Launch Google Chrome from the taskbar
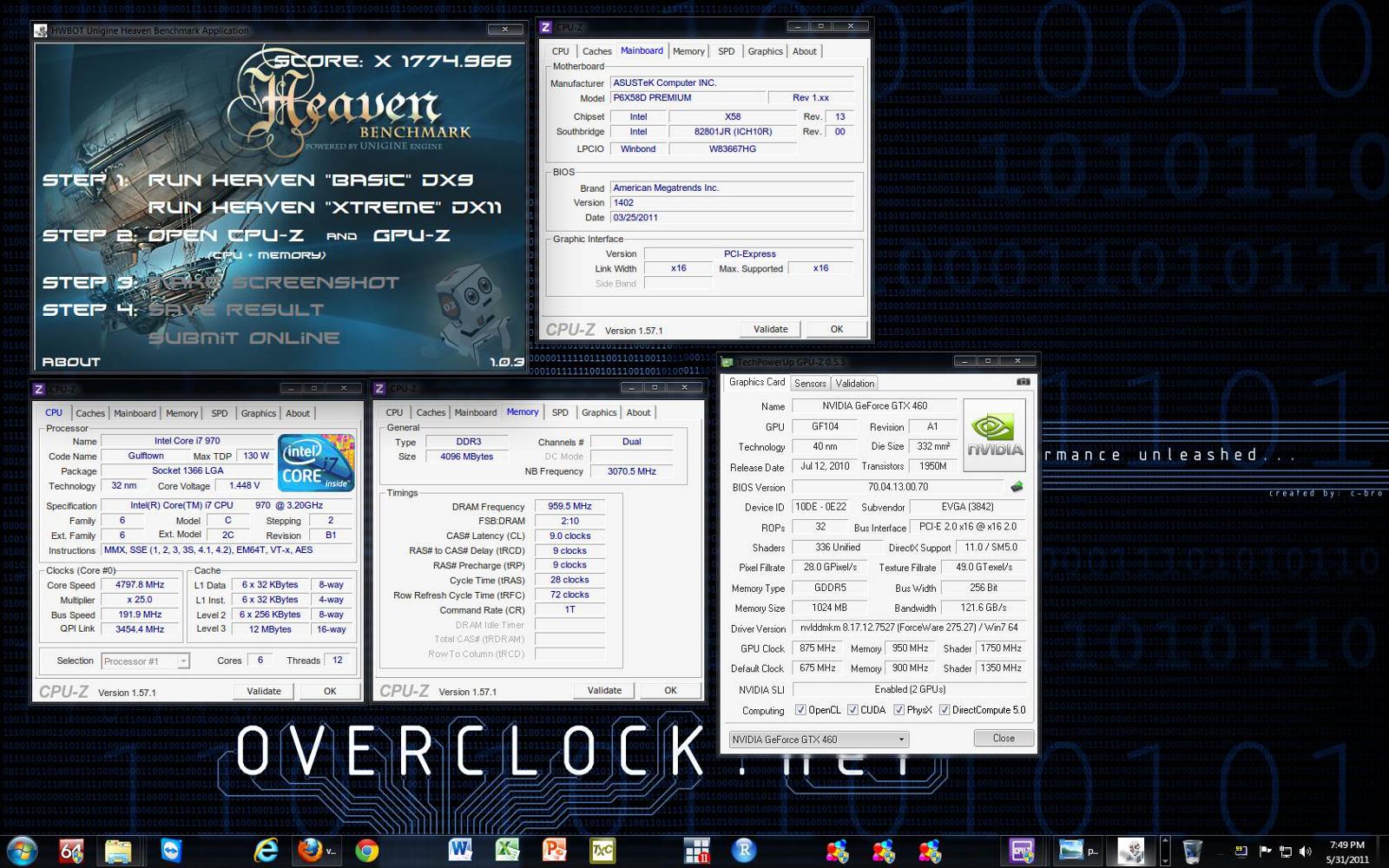 (x=367, y=851)
